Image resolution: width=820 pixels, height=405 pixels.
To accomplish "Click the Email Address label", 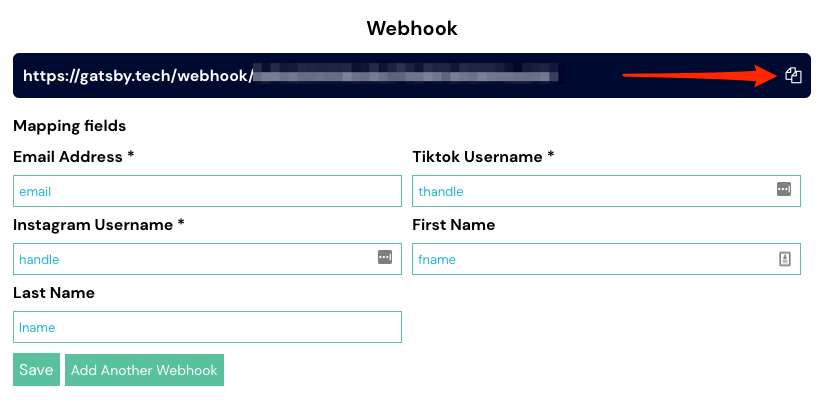I will 74,156.
